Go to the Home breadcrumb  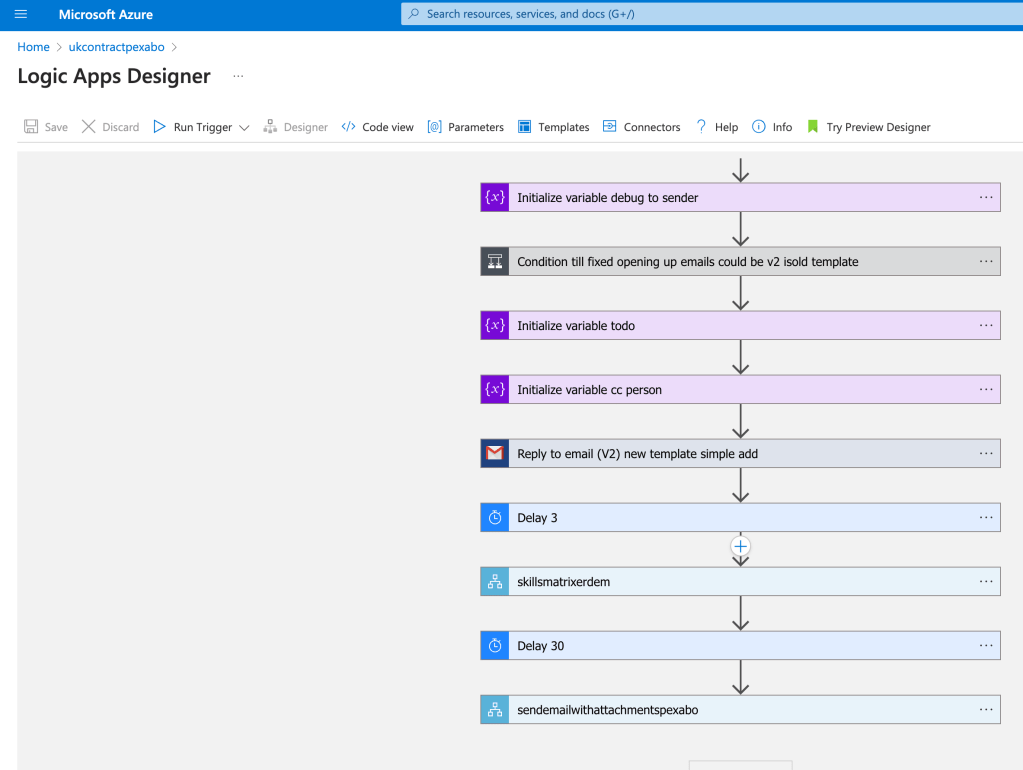33,47
